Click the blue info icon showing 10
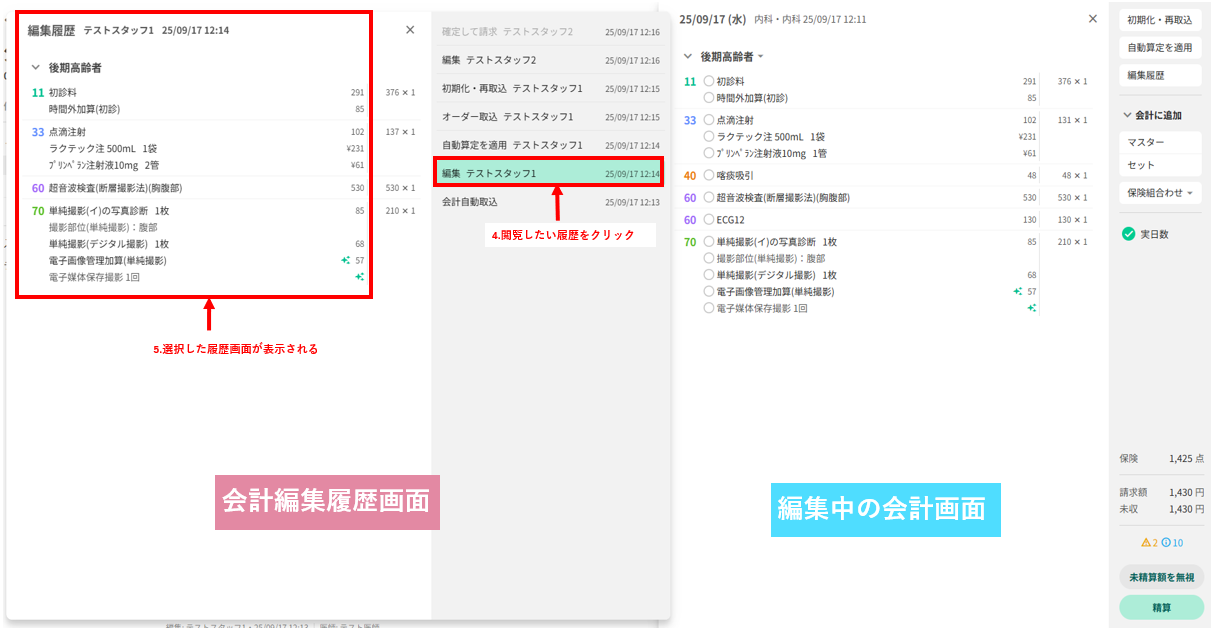1217x634 pixels. click(1166, 543)
